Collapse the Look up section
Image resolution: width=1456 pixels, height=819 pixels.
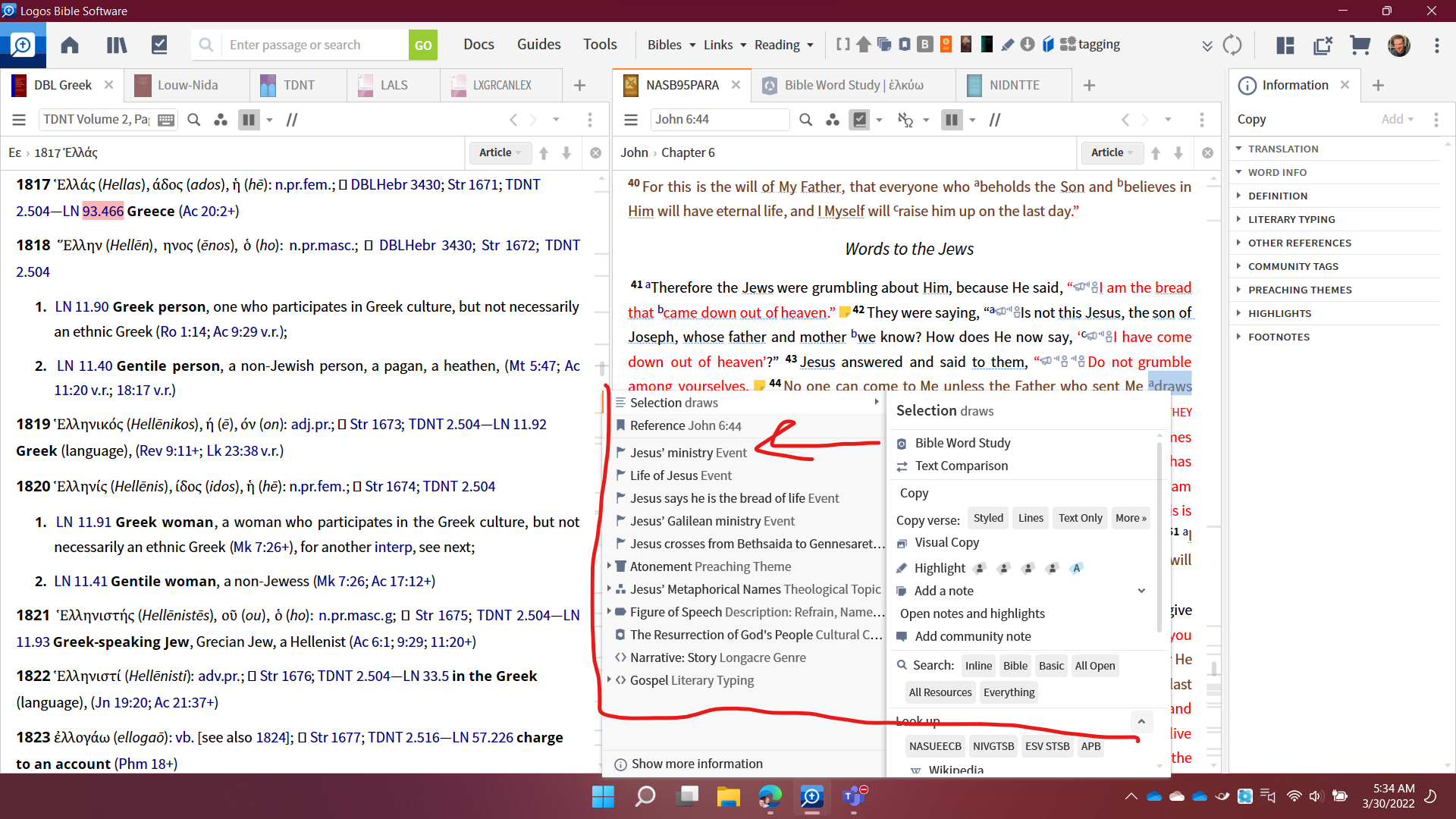coord(1141,721)
